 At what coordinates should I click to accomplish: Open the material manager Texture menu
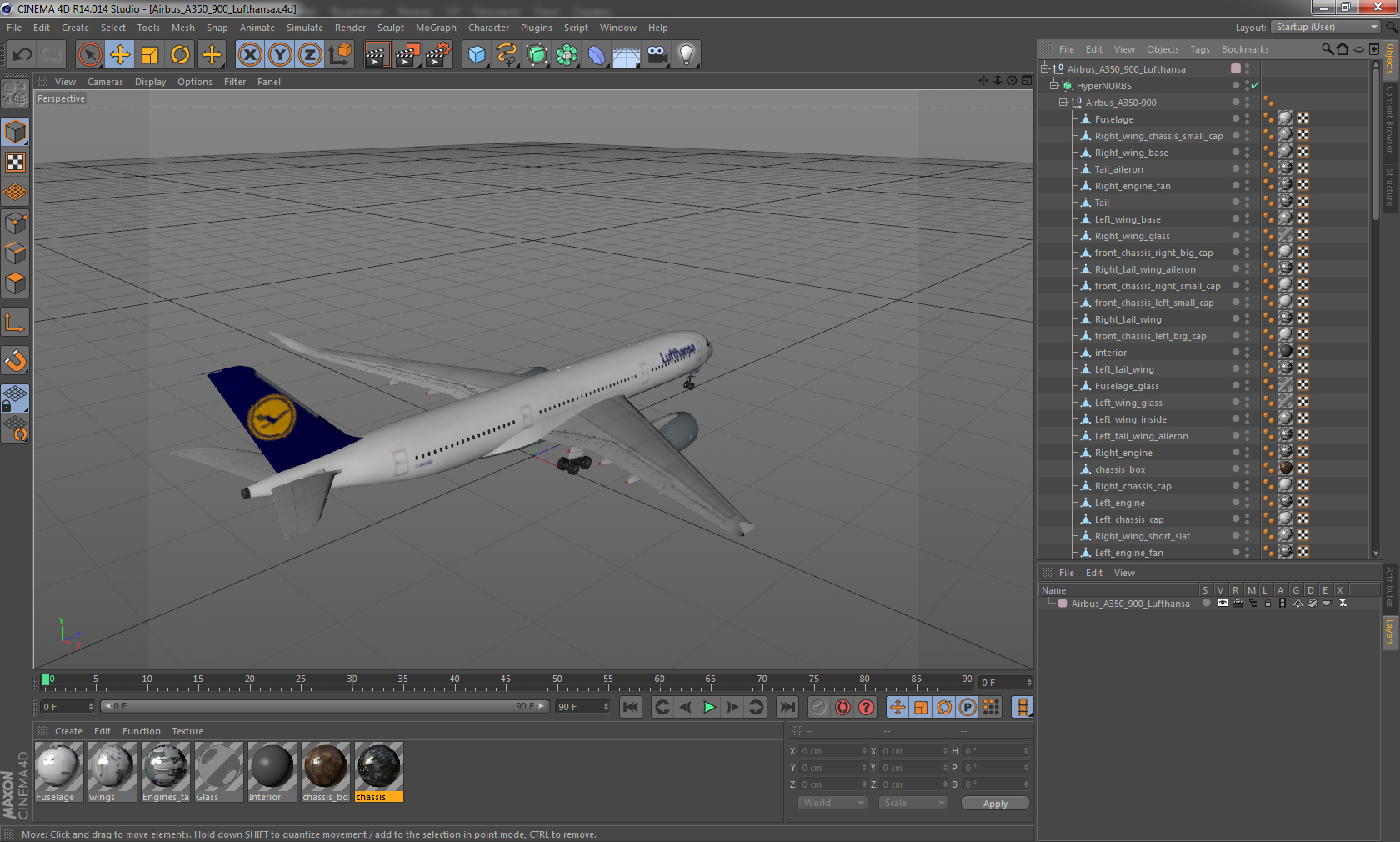pos(187,731)
